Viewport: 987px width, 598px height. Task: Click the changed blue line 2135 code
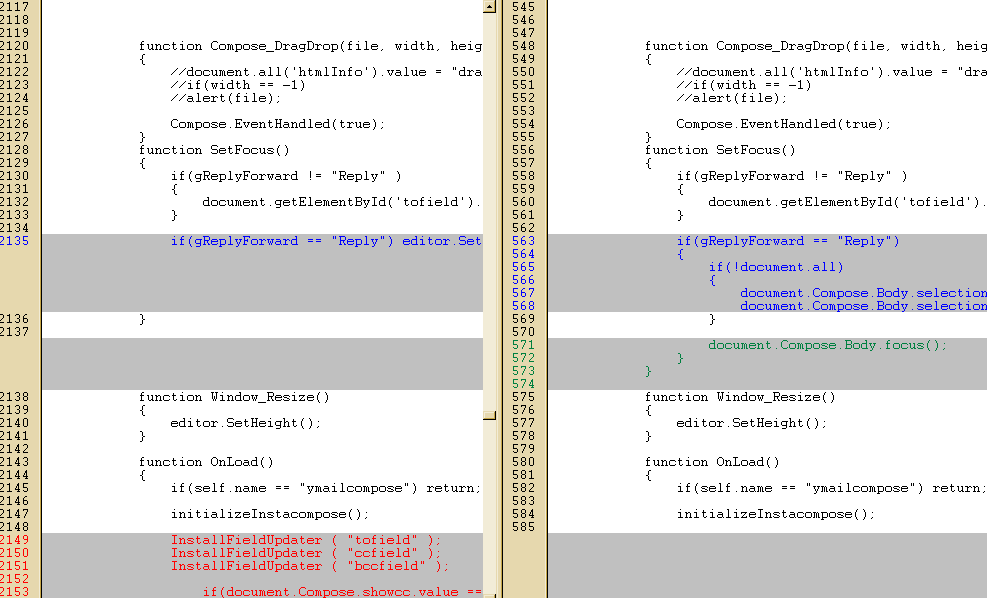[326, 241]
